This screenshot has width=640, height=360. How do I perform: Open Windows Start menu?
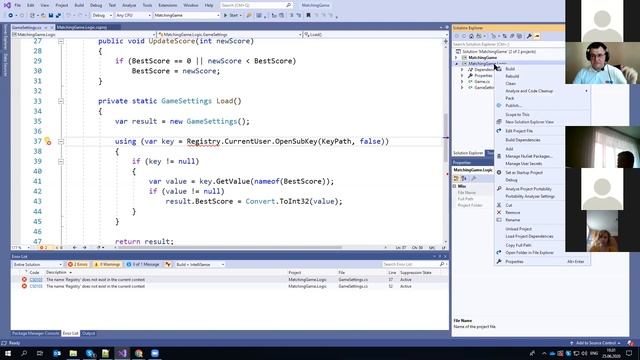click(x=8, y=353)
